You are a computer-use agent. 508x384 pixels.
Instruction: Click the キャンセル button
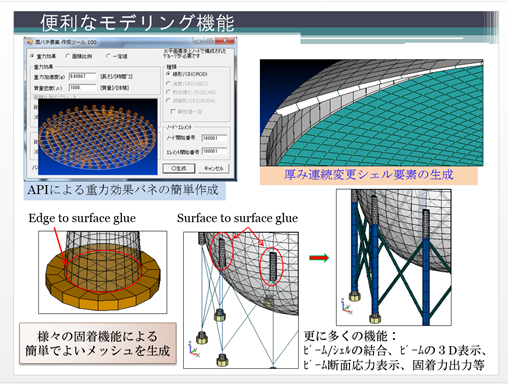(214, 168)
